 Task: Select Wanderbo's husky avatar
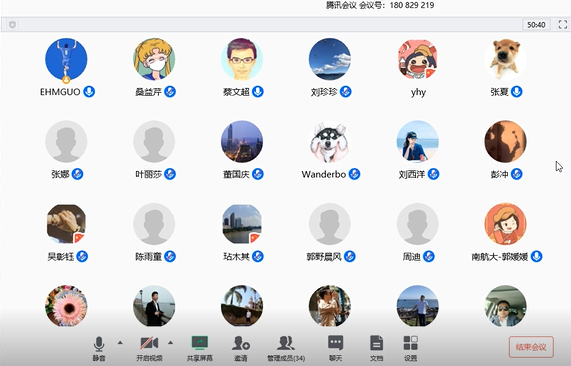330,142
